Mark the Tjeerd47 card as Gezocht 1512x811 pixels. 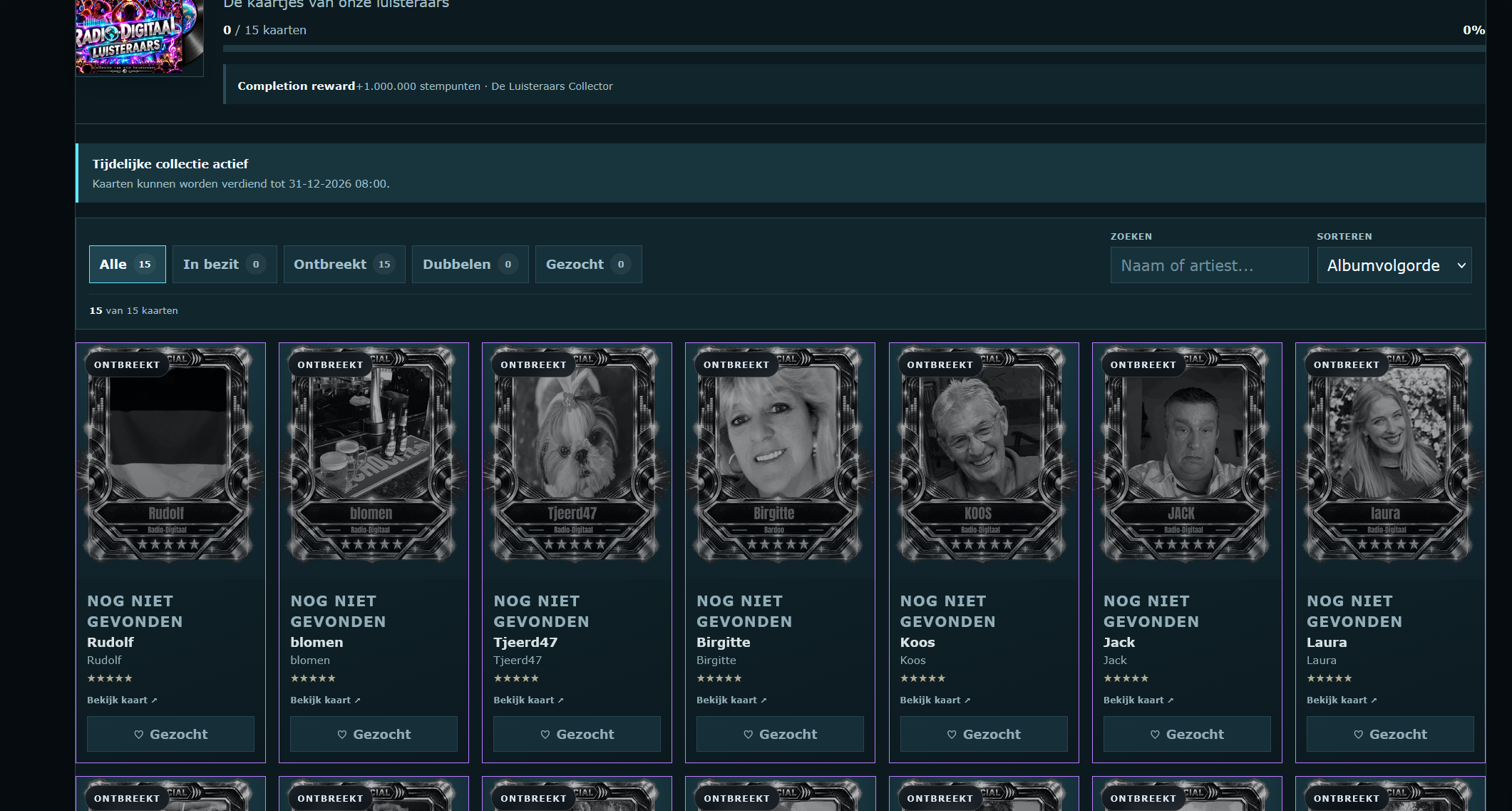click(x=577, y=734)
